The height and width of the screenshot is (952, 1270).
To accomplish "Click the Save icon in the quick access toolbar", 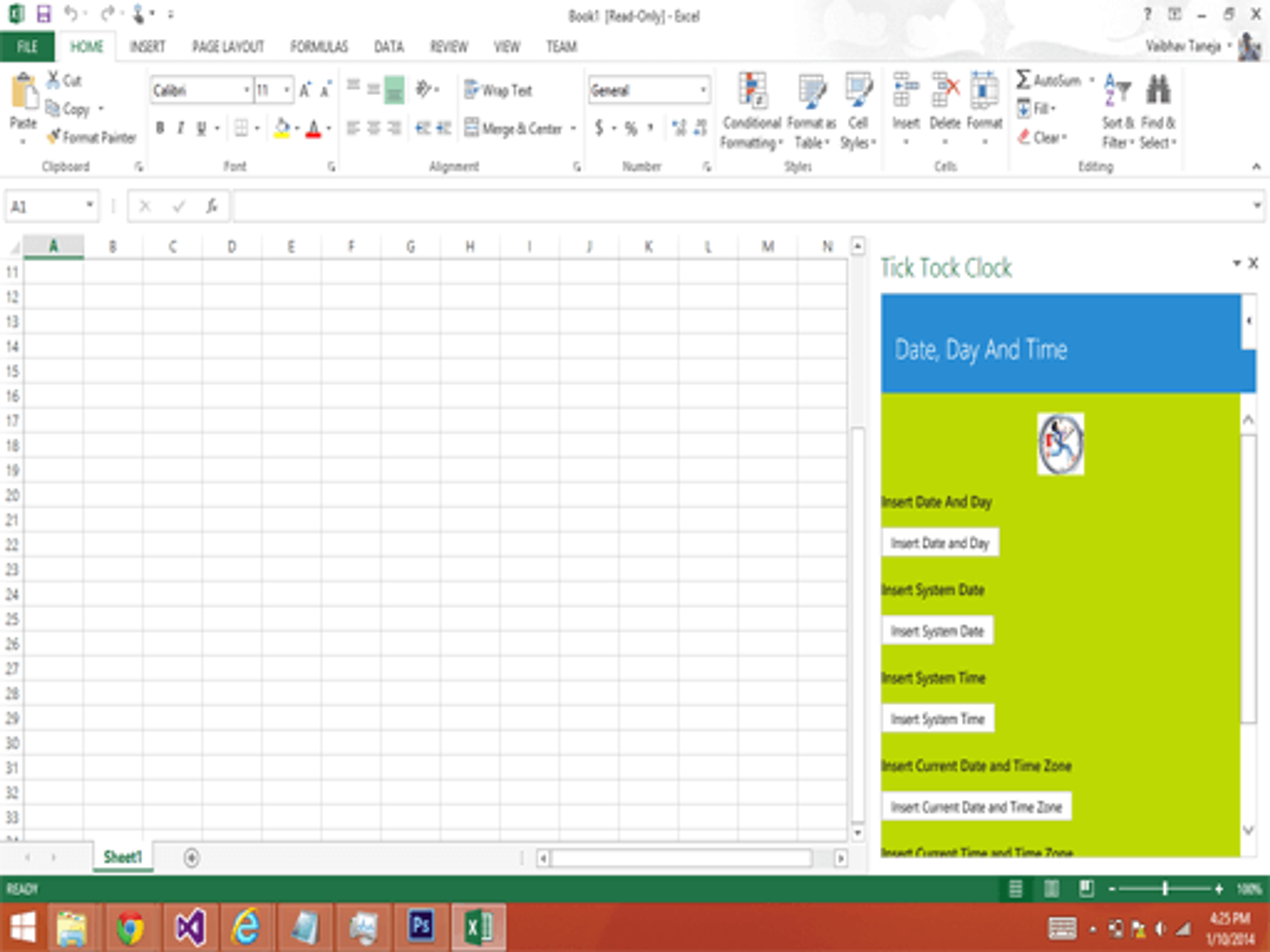I will pos(44,14).
